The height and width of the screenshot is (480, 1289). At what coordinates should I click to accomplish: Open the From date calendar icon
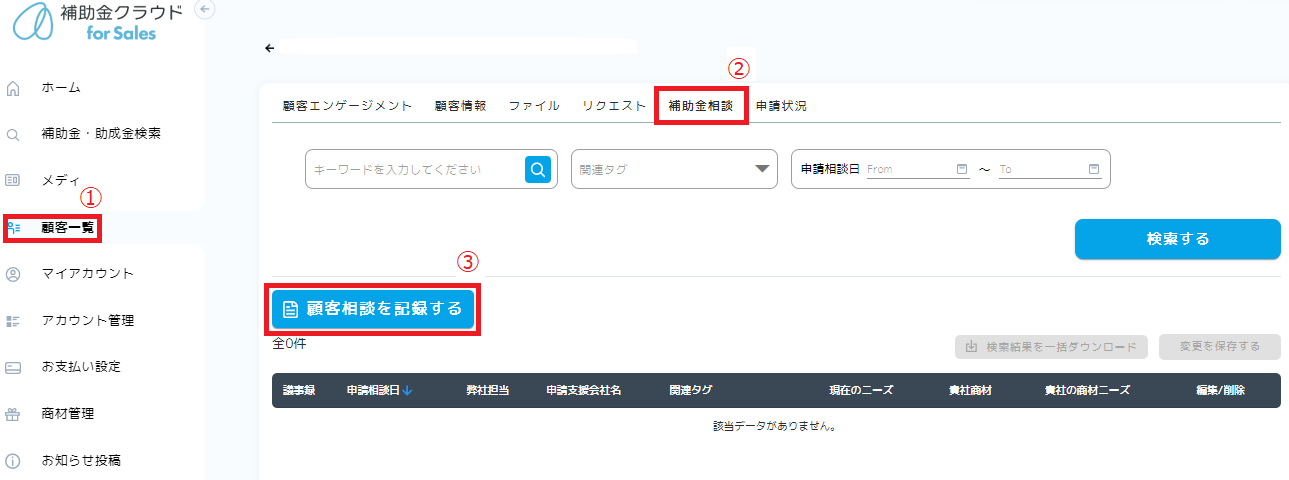pos(962,169)
